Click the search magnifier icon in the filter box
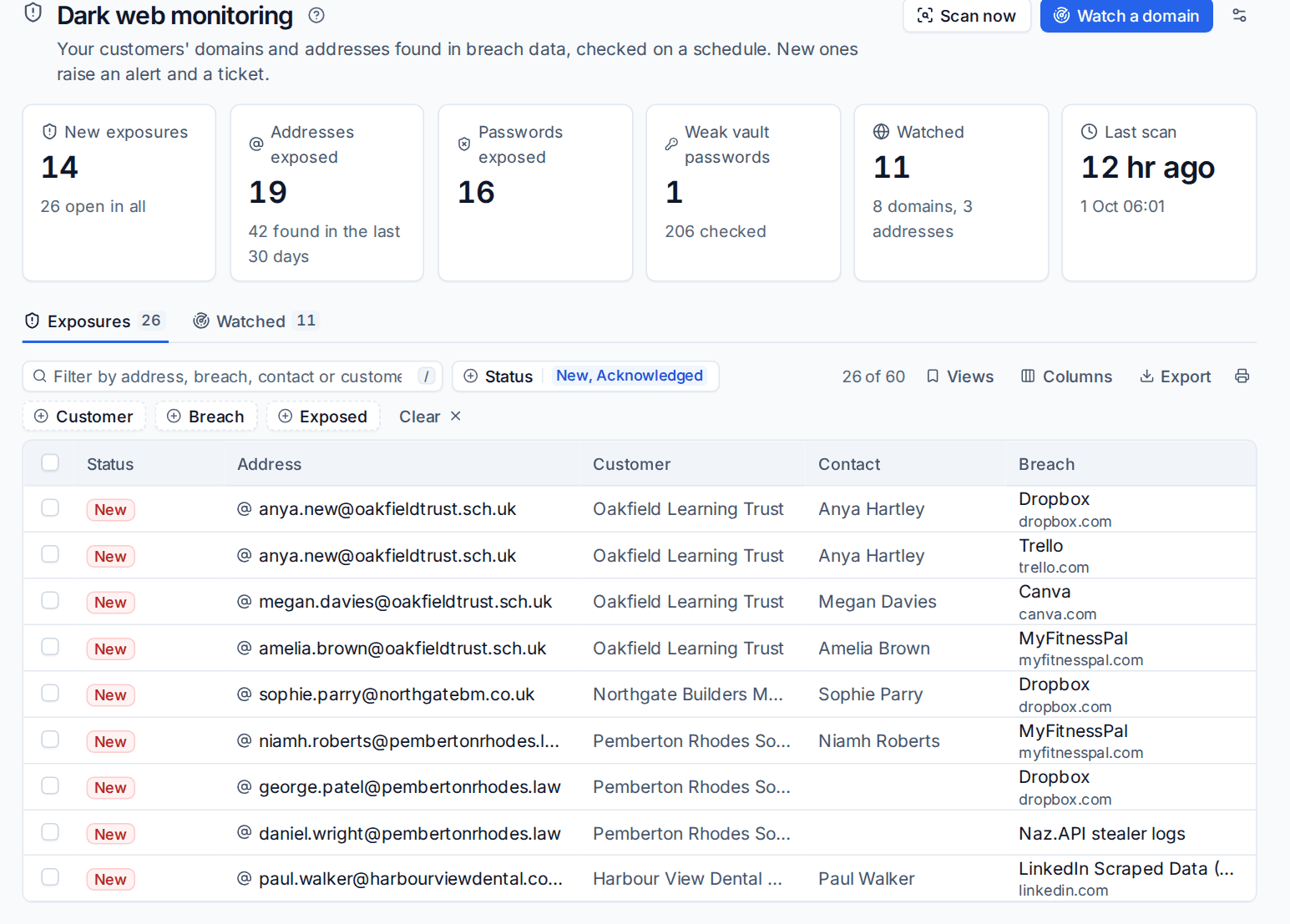The width and height of the screenshot is (1290, 924). 39,376
